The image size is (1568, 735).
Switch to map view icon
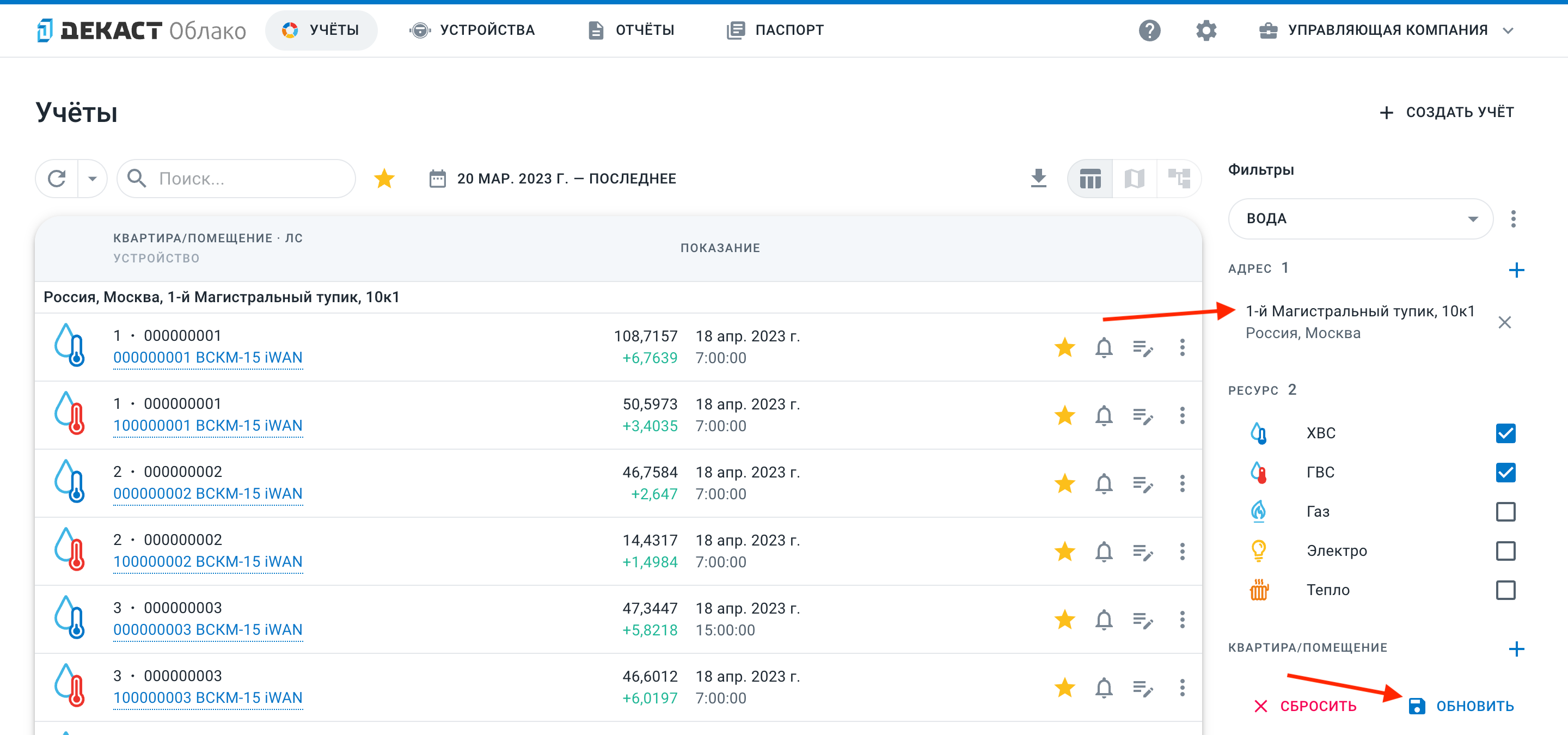1134,178
